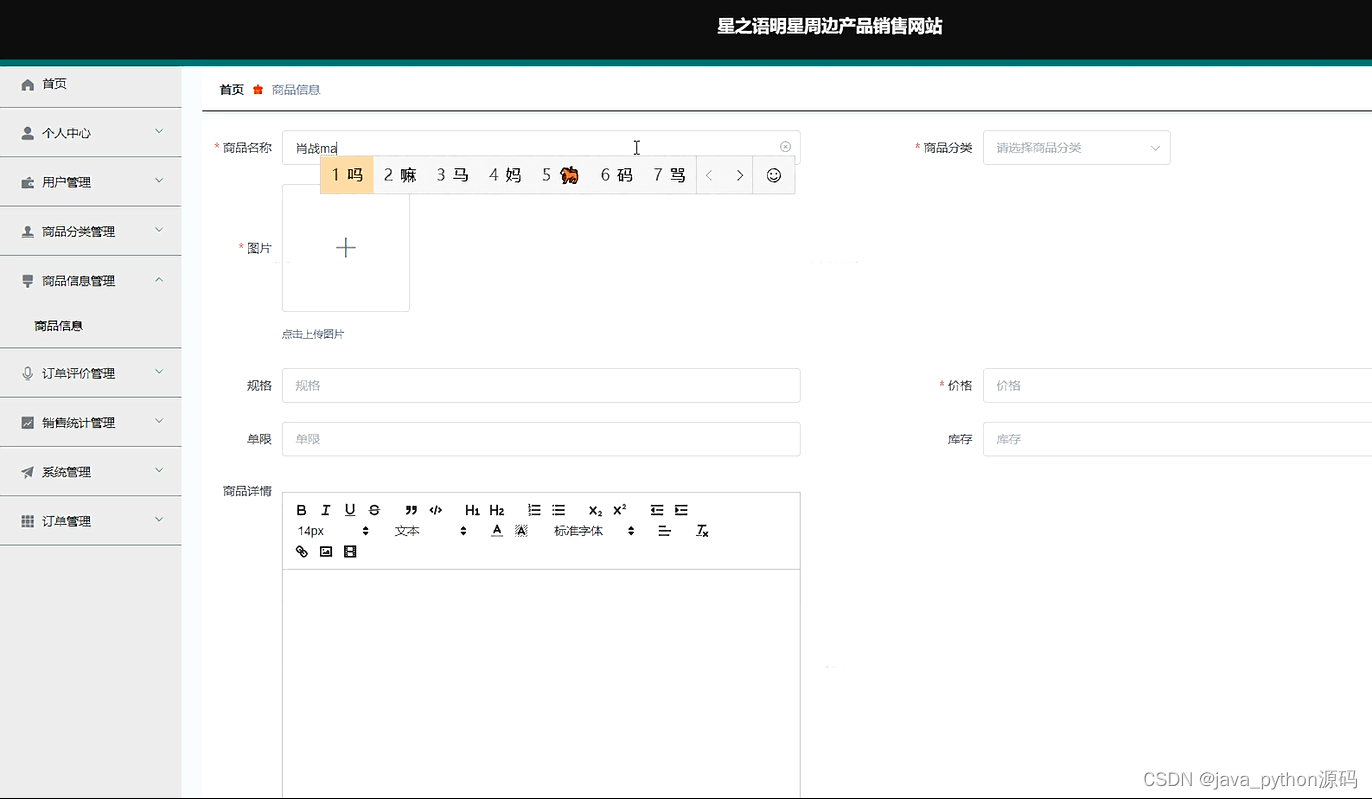Toggle strikethrough formatting in editor
1372x799 pixels.
coord(374,510)
